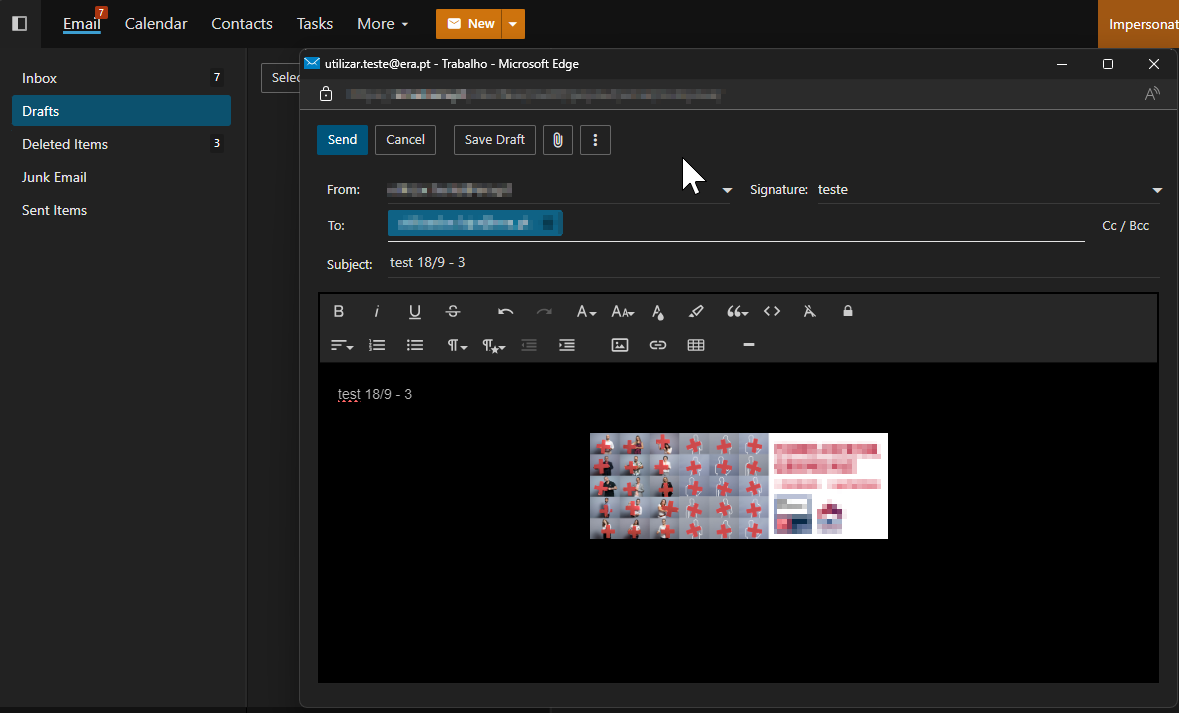Open the three-dot more options menu
1179x713 pixels.
click(595, 140)
